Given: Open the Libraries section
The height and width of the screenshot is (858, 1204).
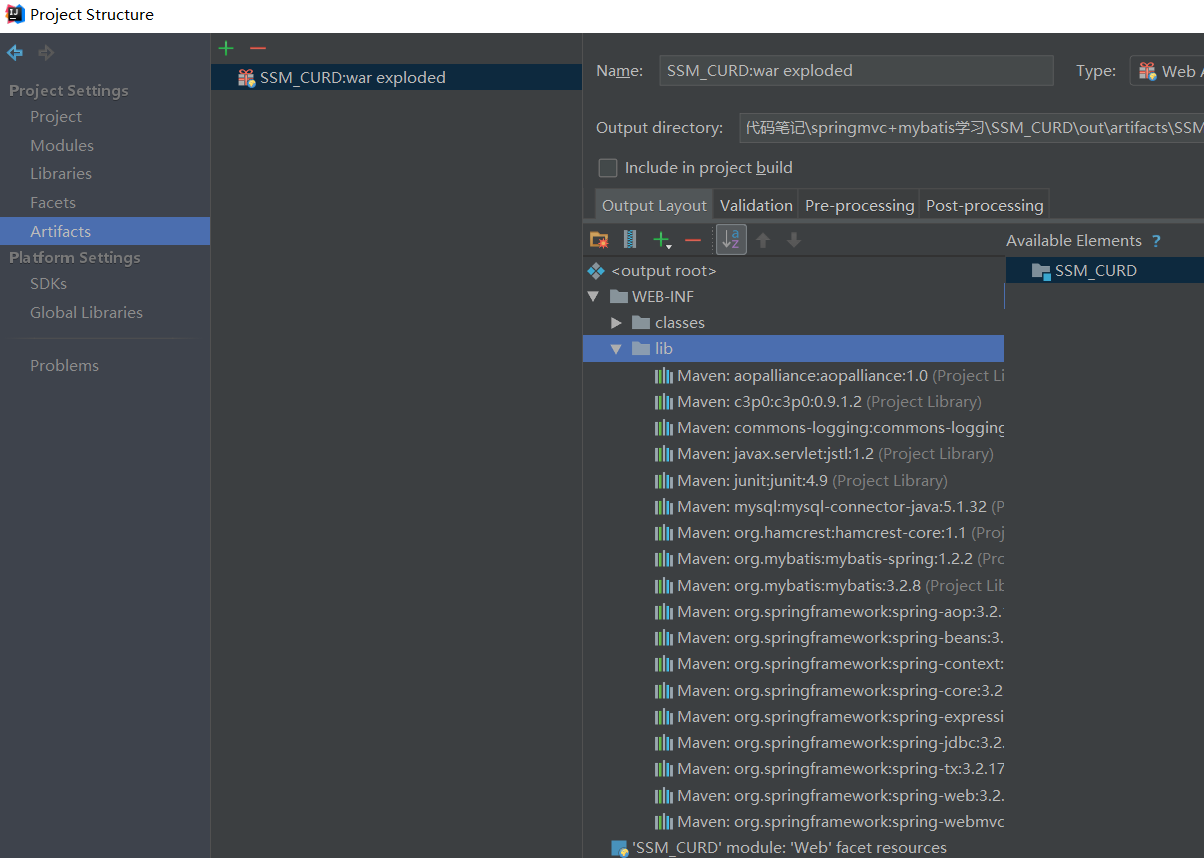Looking at the screenshot, I should [x=61, y=174].
